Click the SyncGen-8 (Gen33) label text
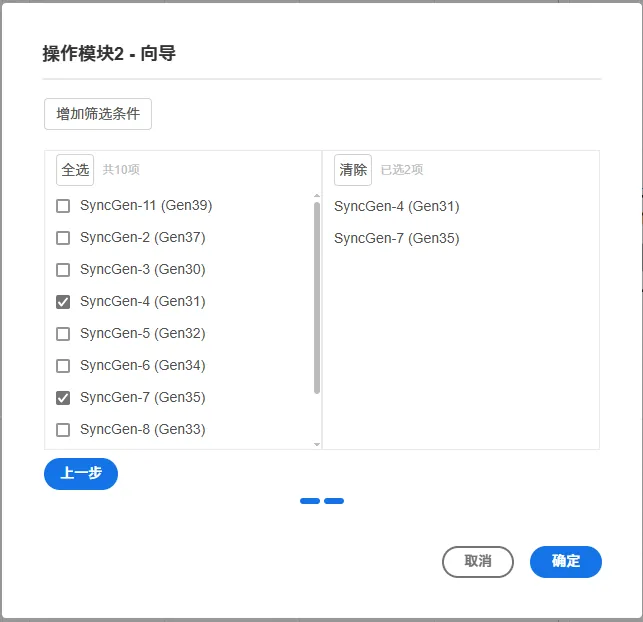This screenshot has height=622, width=643. coord(143,429)
